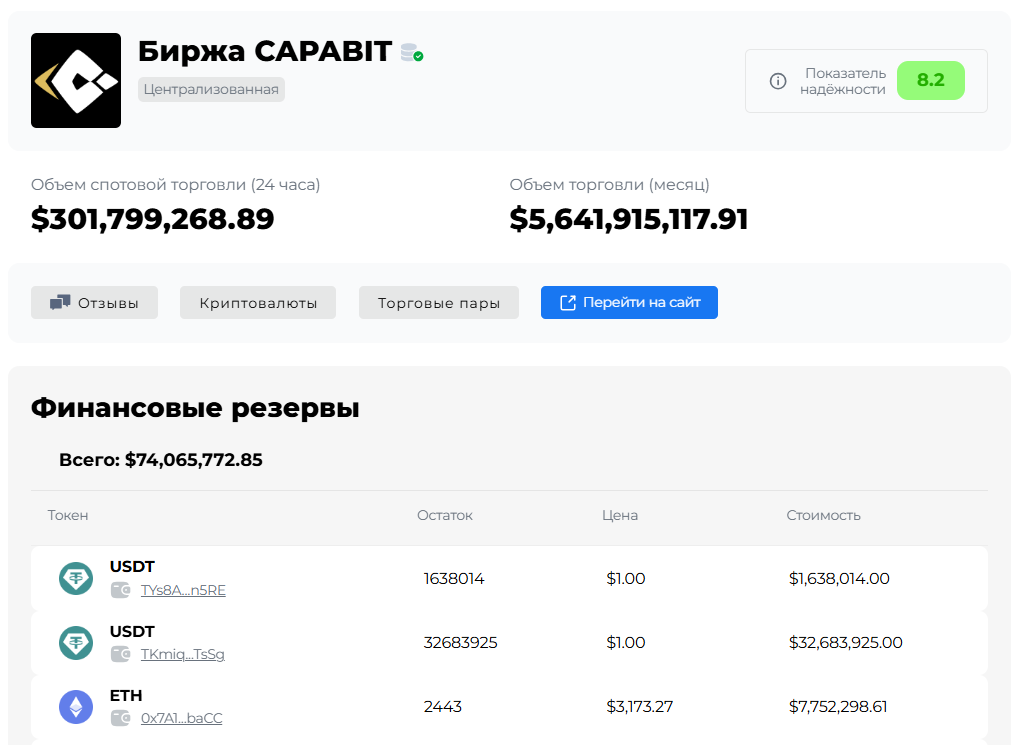Viewport: 1027px width, 745px height.
Task: Click wallet icon next to TYs8A...n5RE
Action: pyautogui.click(x=121, y=590)
